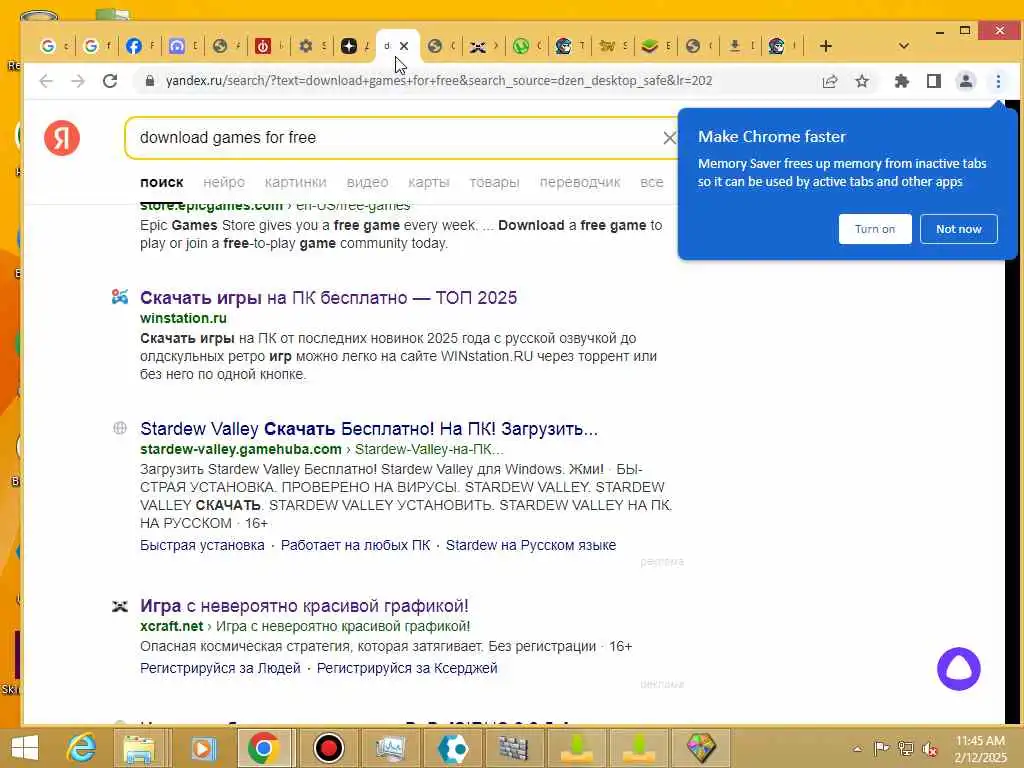
Task: Open the Chrome profile avatar
Action: click(966, 81)
